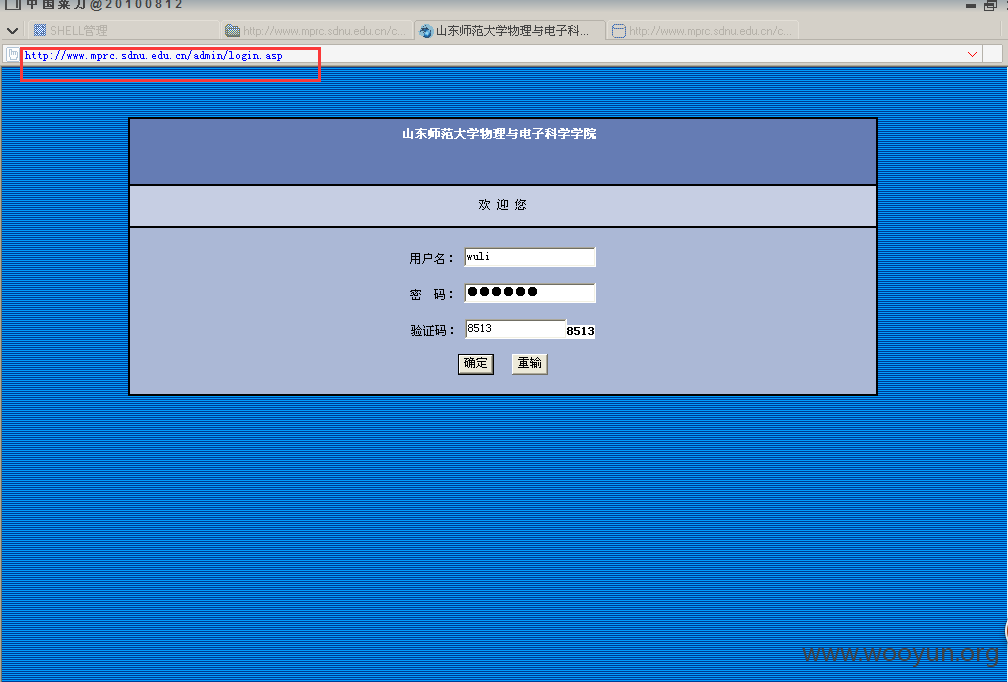Open the second tab with folder icon
The width and height of the screenshot is (1008, 682).
click(x=317, y=30)
